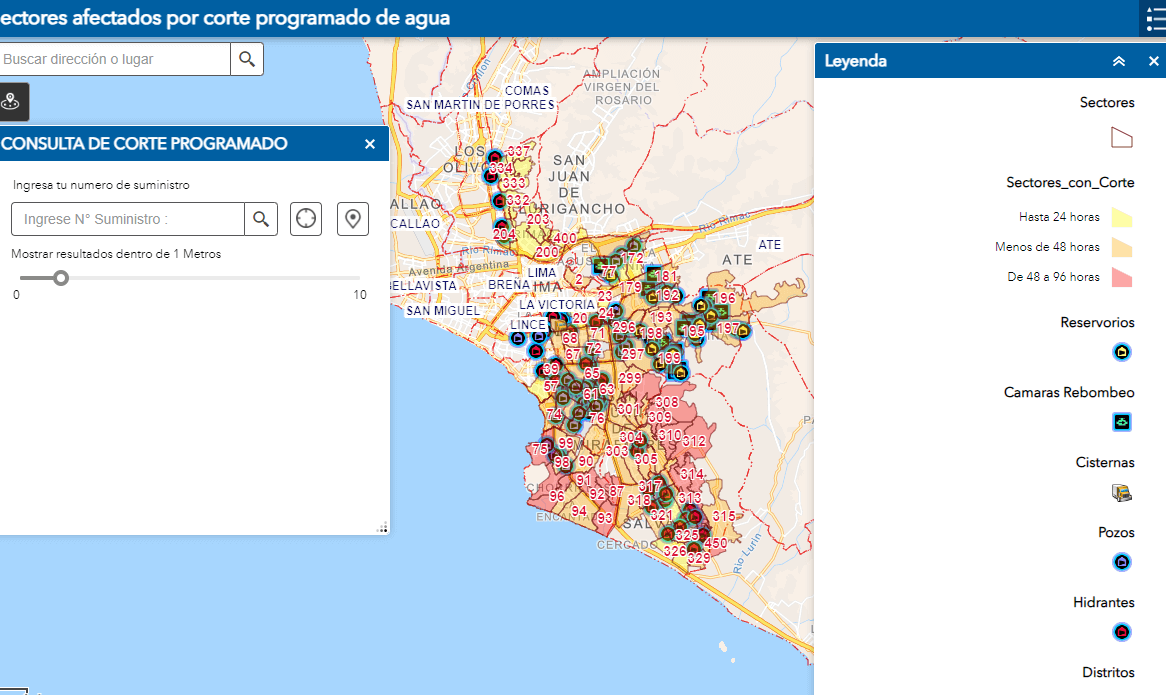
Task: Click the crosshair locate button
Action: pyautogui.click(x=306, y=219)
